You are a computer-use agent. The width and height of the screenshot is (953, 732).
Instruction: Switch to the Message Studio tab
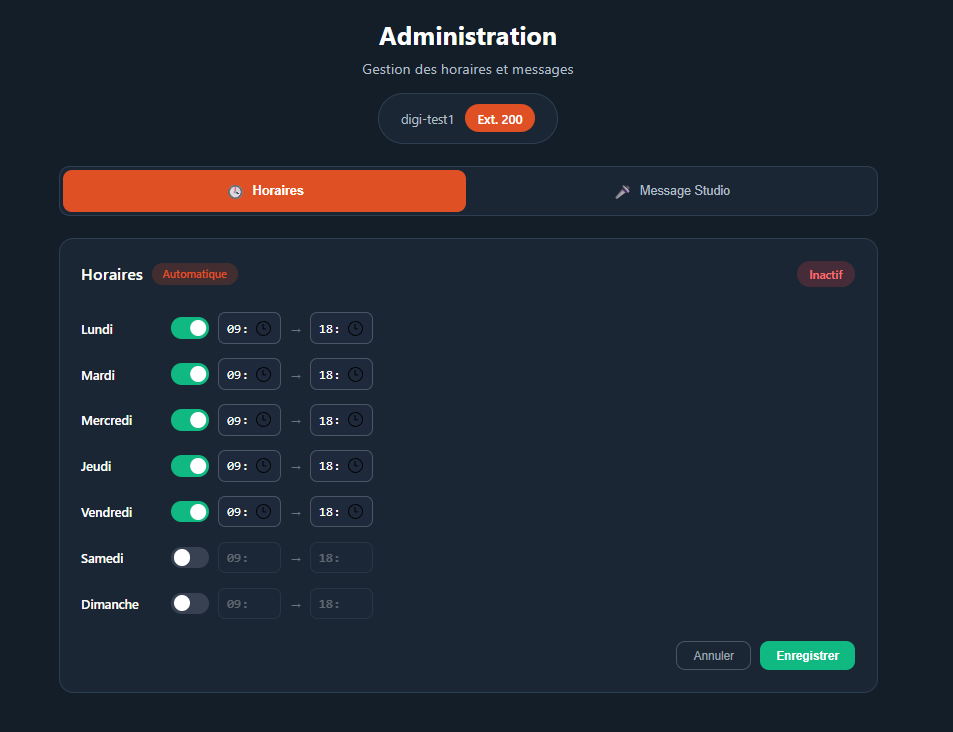point(672,190)
